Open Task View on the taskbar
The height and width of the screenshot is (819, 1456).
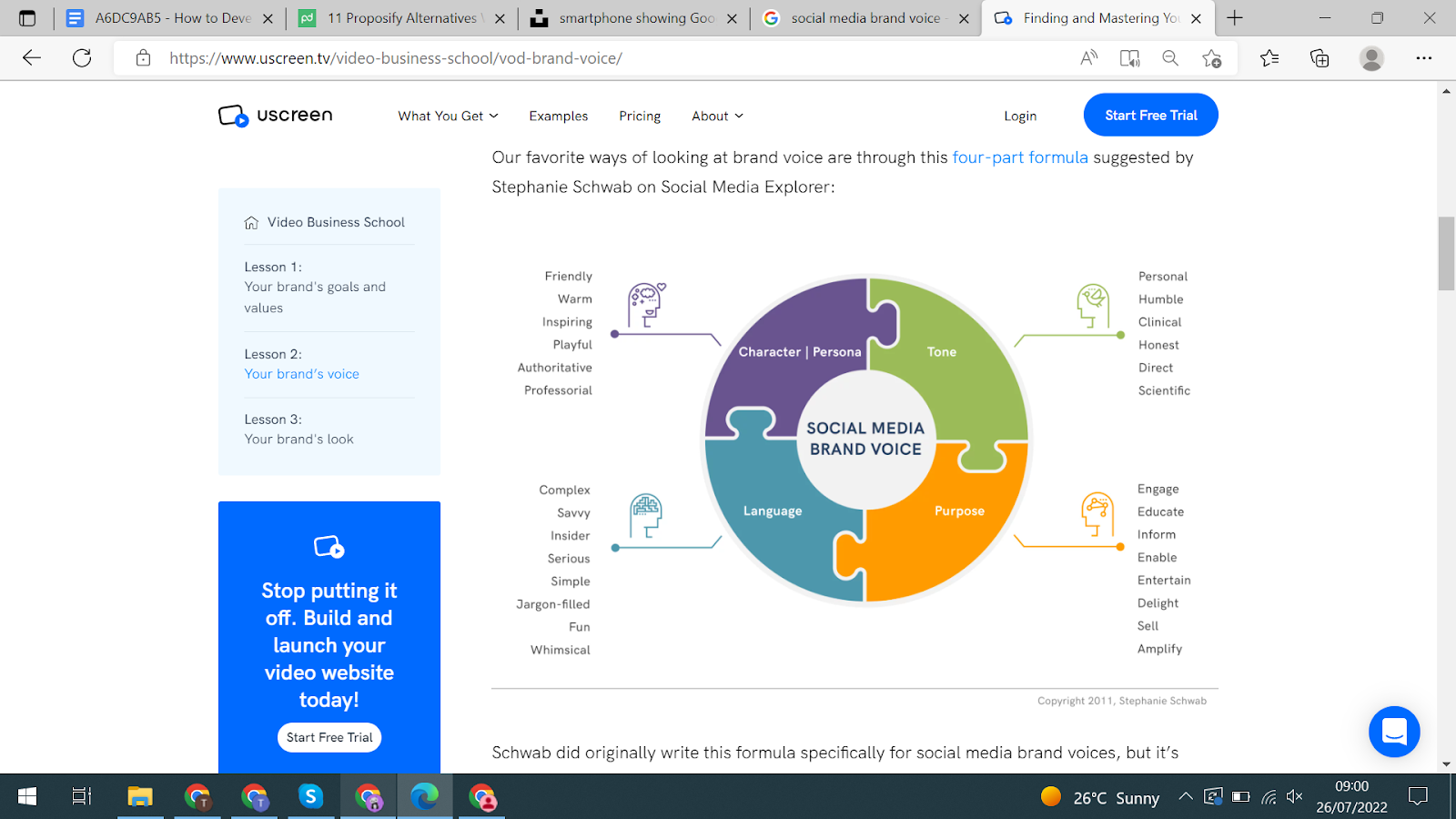(x=82, y=797)
